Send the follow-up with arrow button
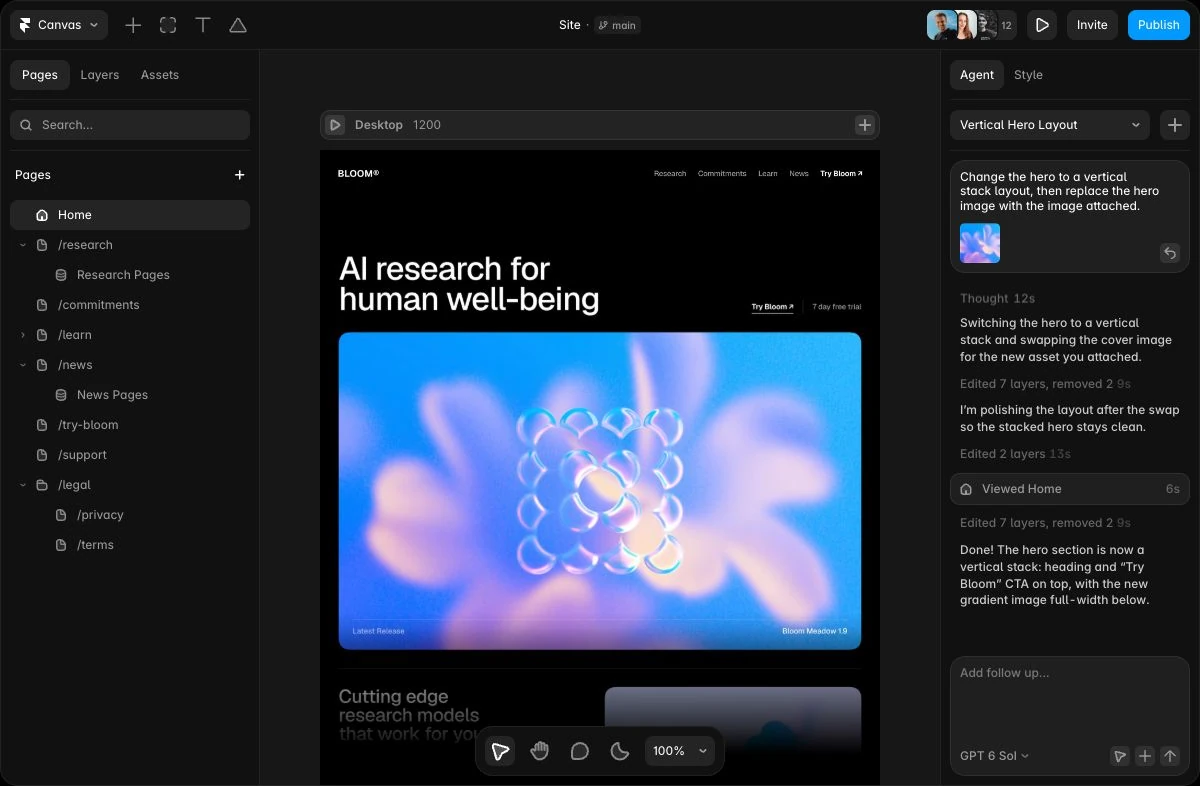The image size is (1200, 786). point(1170,756)
